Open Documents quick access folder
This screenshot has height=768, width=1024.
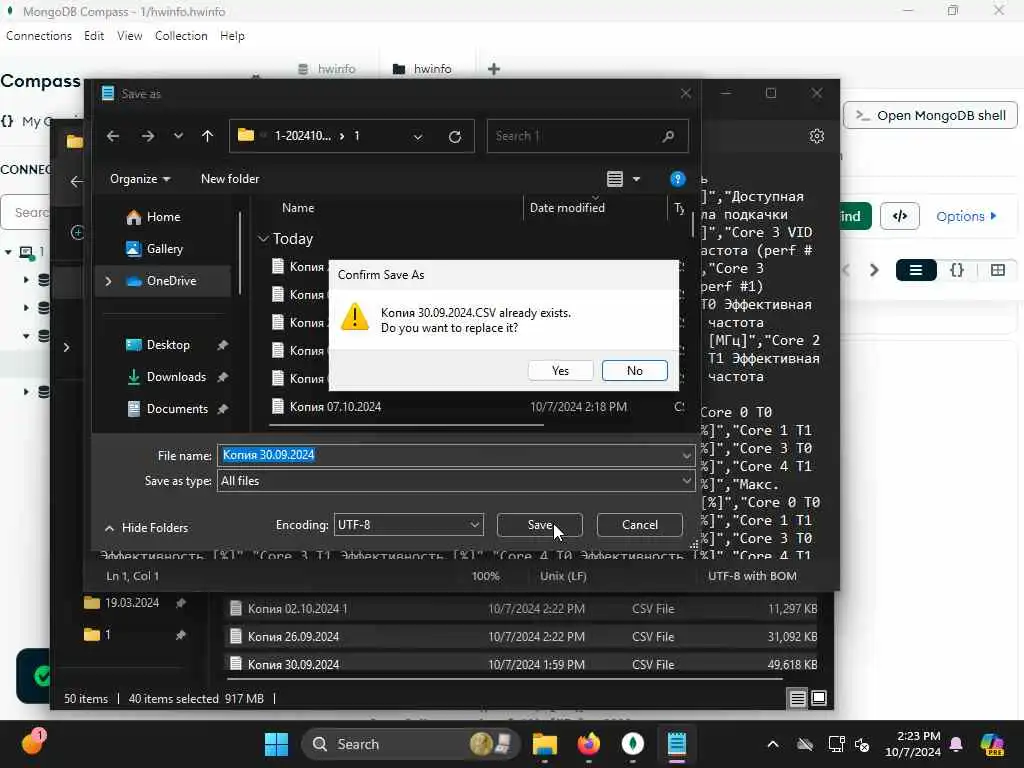pyautogui.click(x=177, y=409)
